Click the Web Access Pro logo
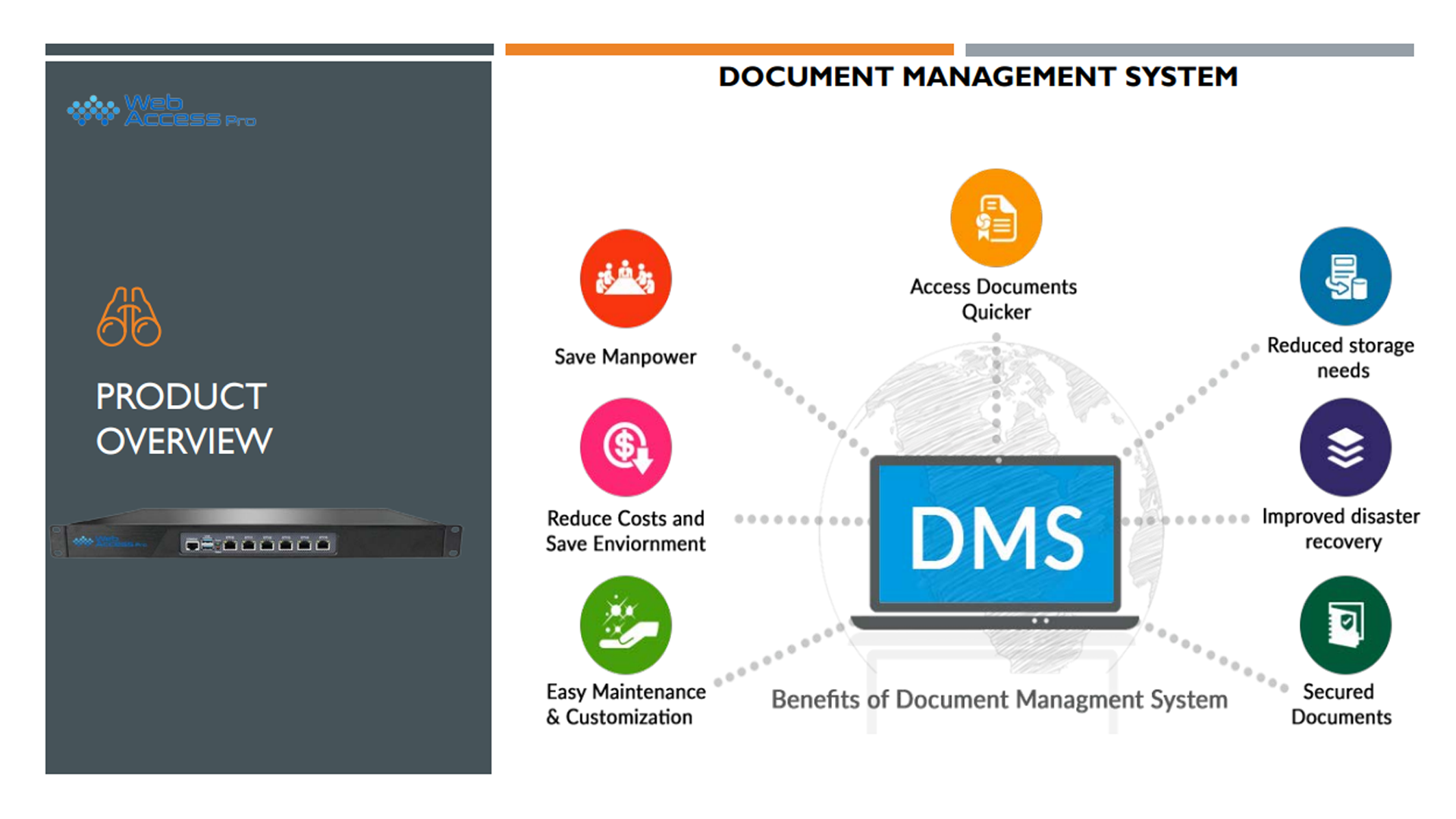 point(162,111)
